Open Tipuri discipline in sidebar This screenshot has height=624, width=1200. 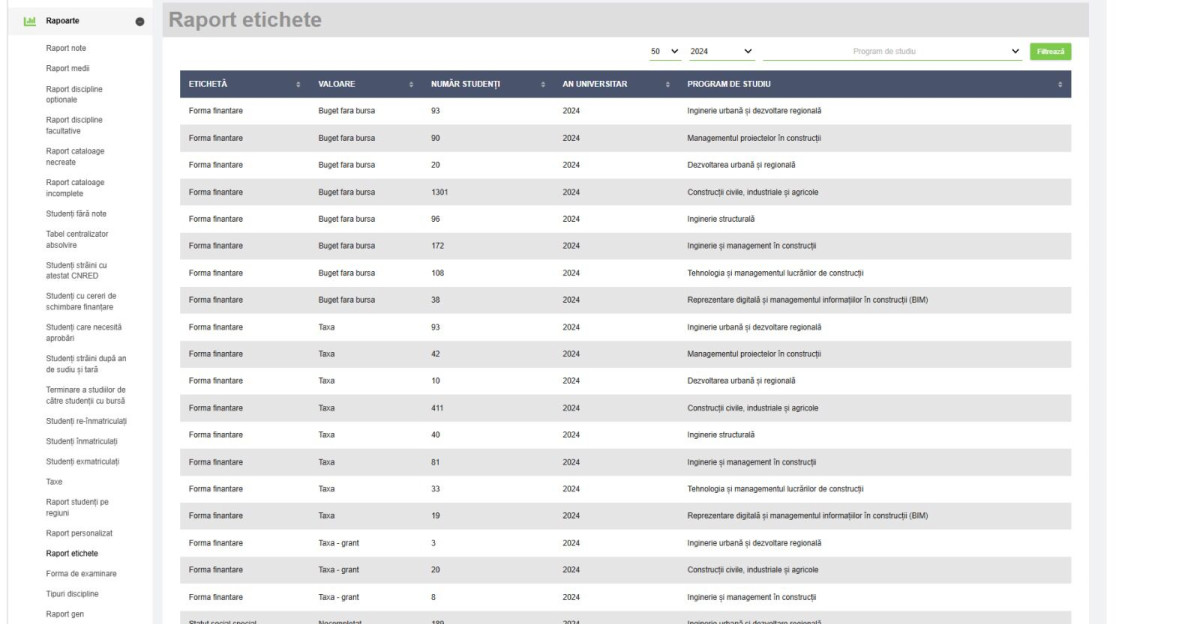72,594
